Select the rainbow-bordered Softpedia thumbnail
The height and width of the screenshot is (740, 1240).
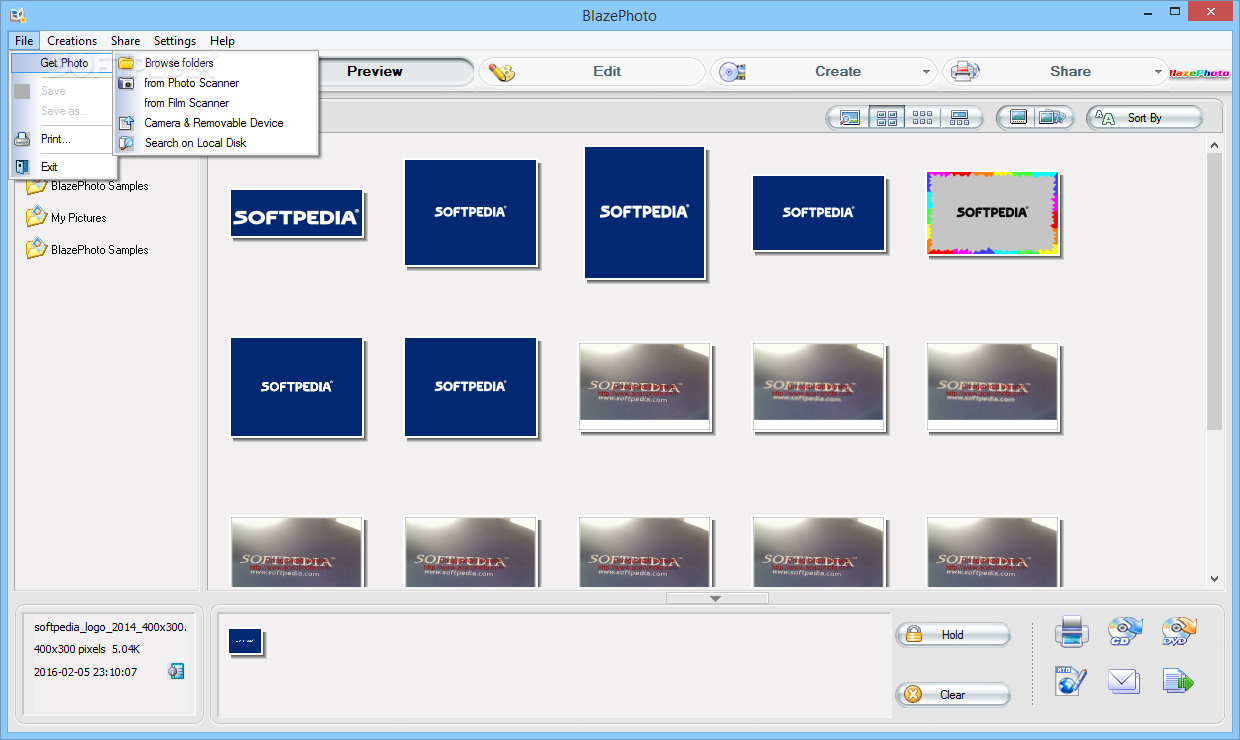[x=993, y=213]
